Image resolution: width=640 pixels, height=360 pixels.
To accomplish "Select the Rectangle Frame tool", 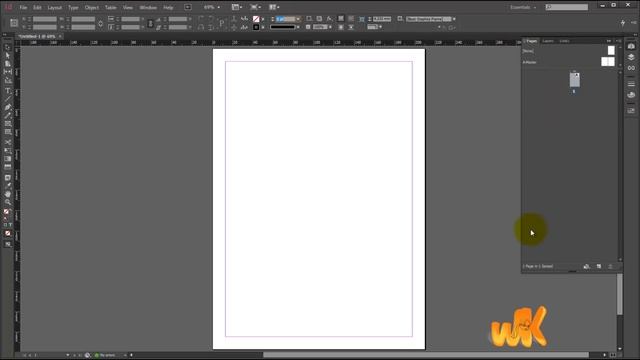I will click(8, 124).
